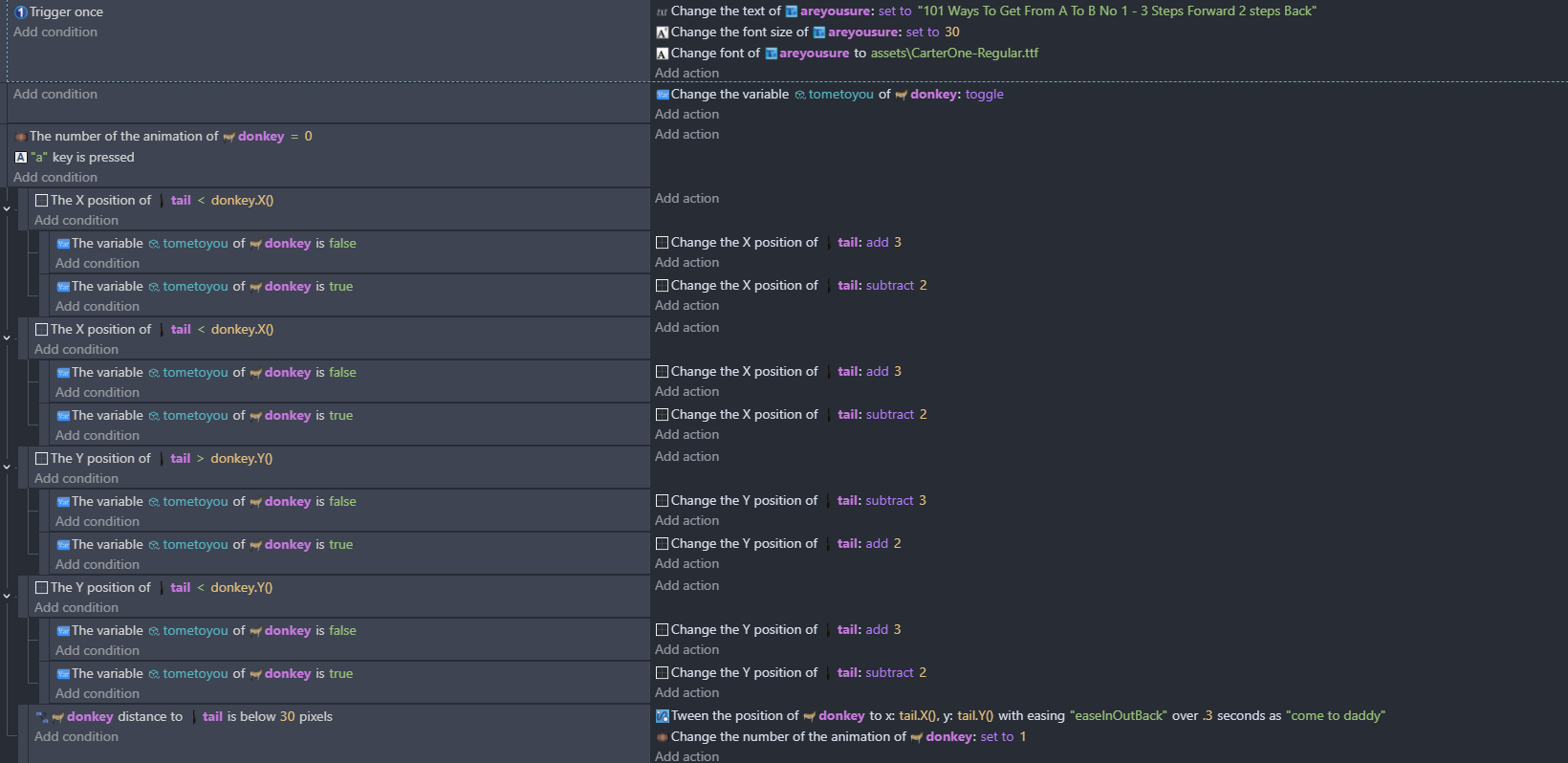Click the Change font of areyousure icon
This screenshot has height=763, width=1568.
(662, 54)
